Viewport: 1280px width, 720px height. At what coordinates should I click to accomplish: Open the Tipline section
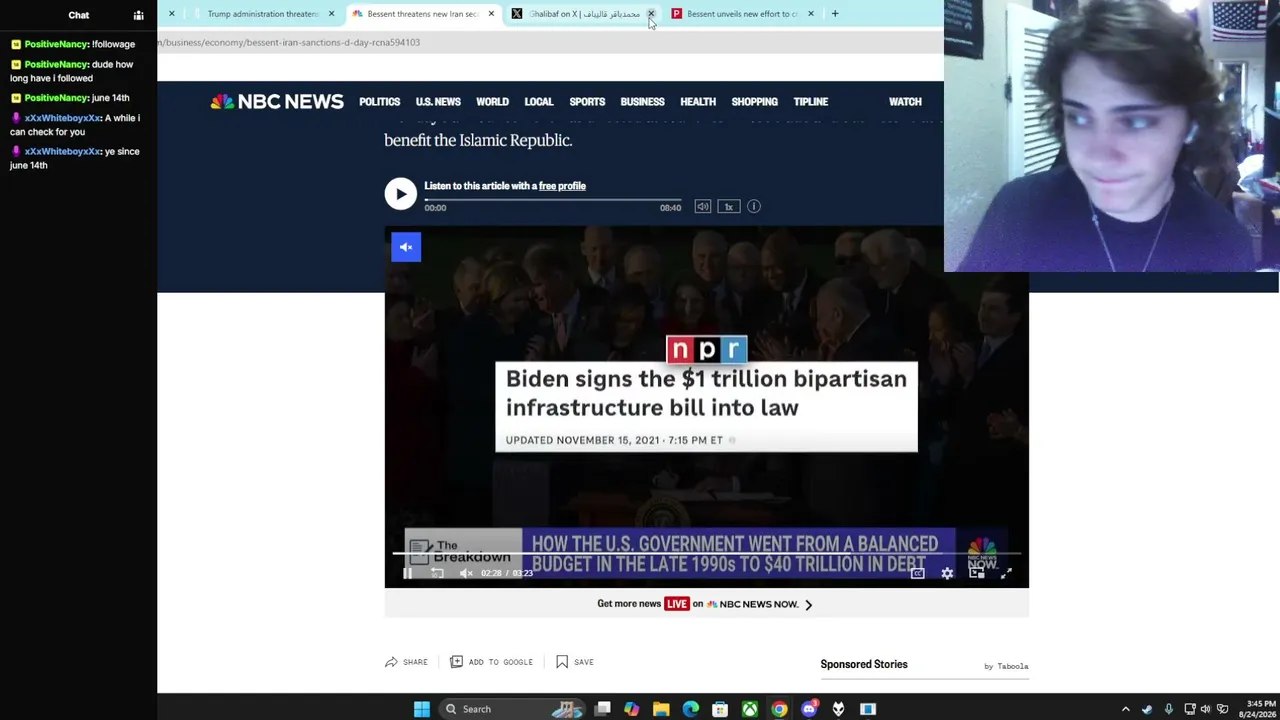coord(811,102)
